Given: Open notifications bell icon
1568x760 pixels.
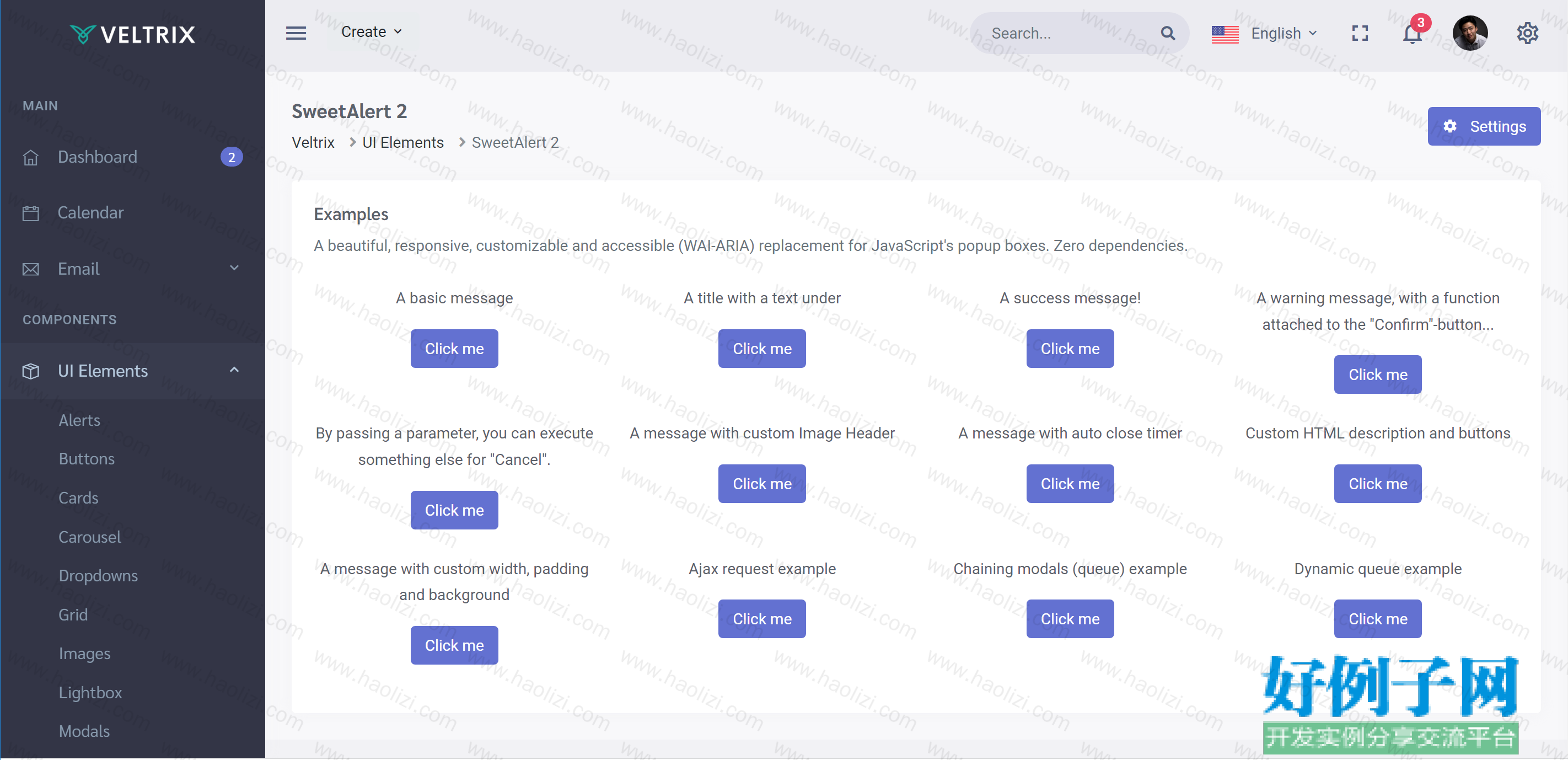Looking at the screenshot, I should (1412, 33).
